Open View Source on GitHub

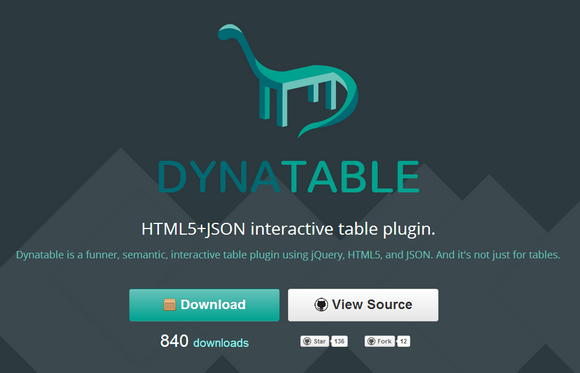[363, 305]
